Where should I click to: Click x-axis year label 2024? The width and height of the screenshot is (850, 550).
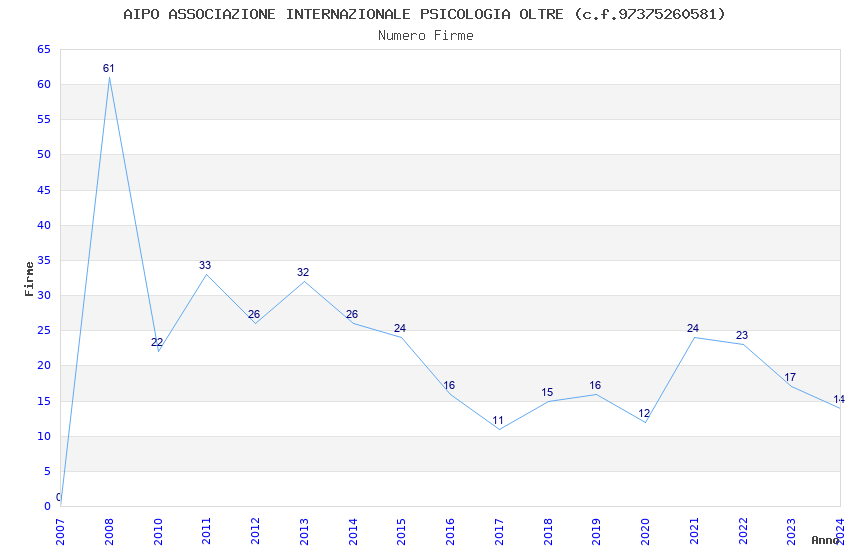pos(840,532)
